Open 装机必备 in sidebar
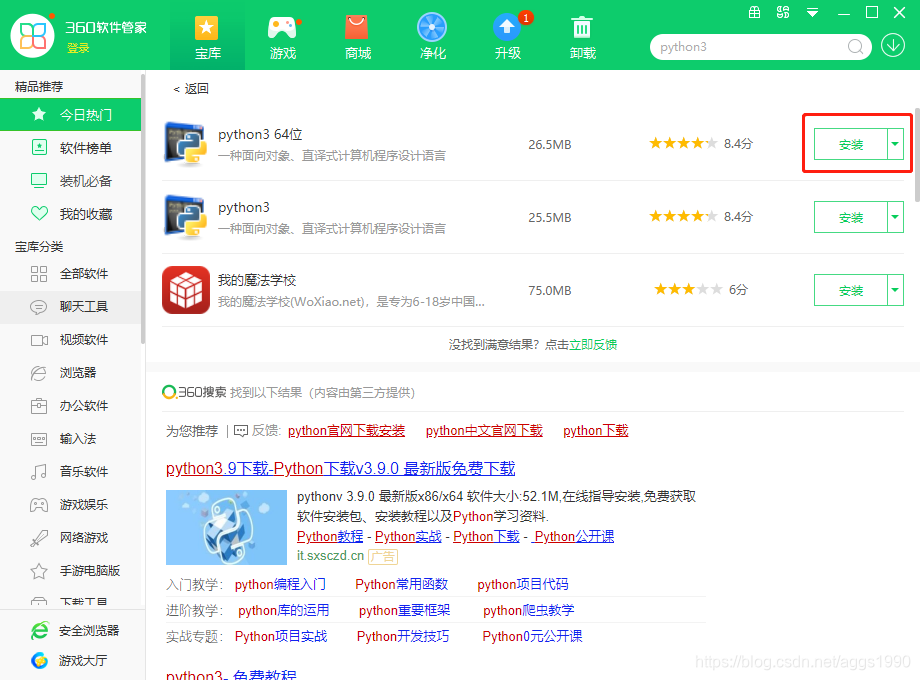 (70, 181)
